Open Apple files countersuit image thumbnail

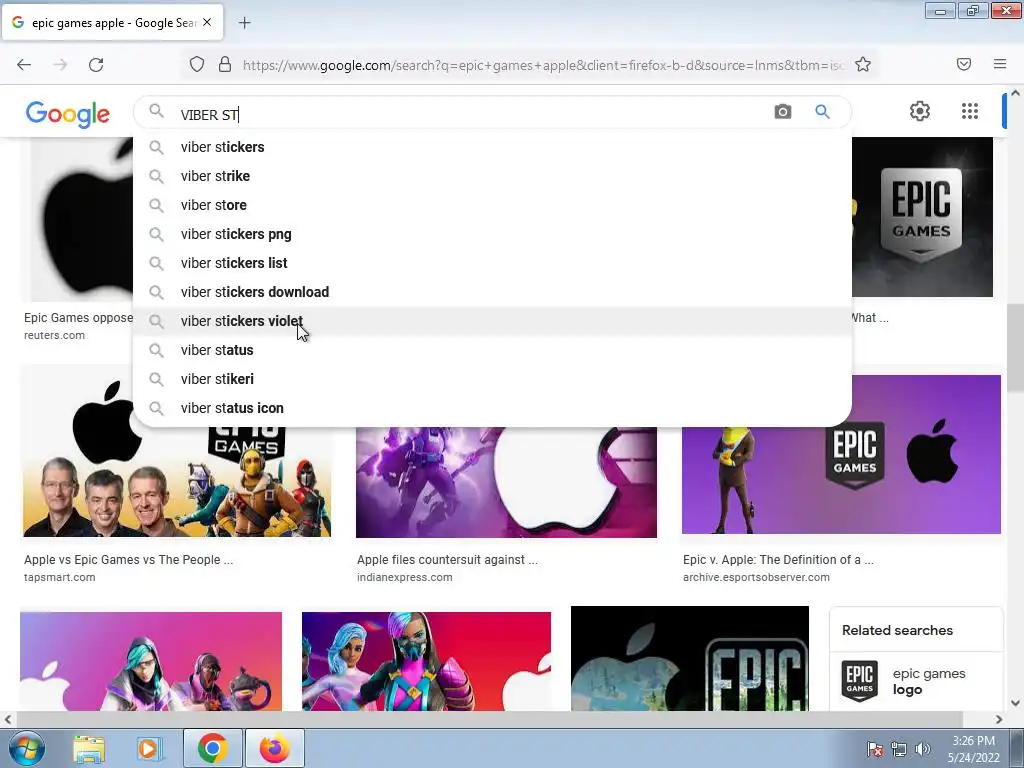[506, 482]
